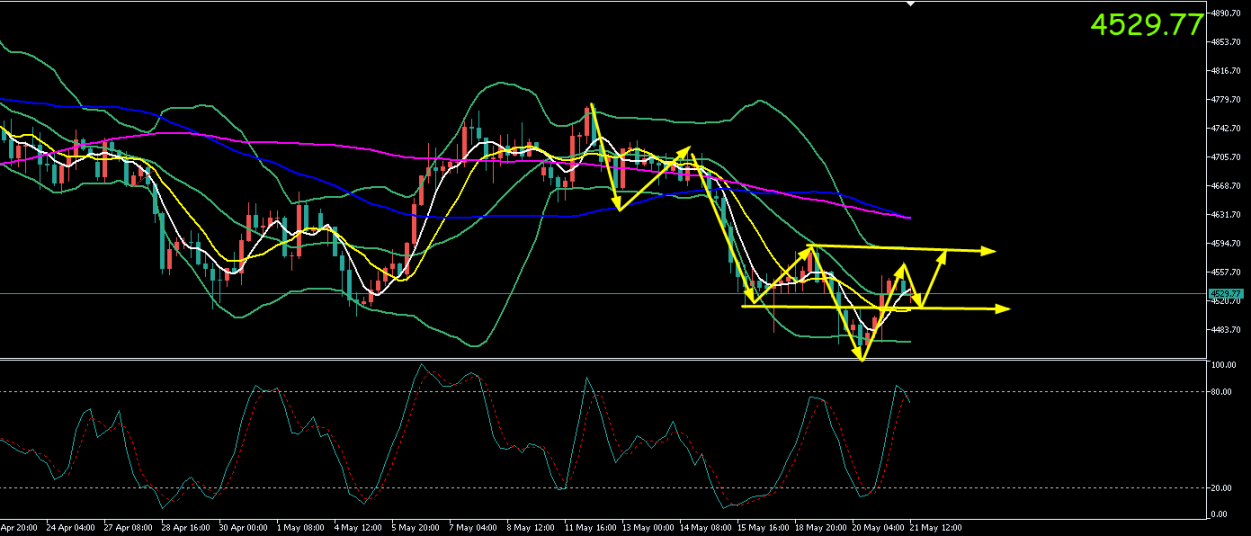This screenshot has height=536, width=1251.
Task: Click the 4483.70 price axis label
Action: pyautogui.click(x=1227, y=330)
